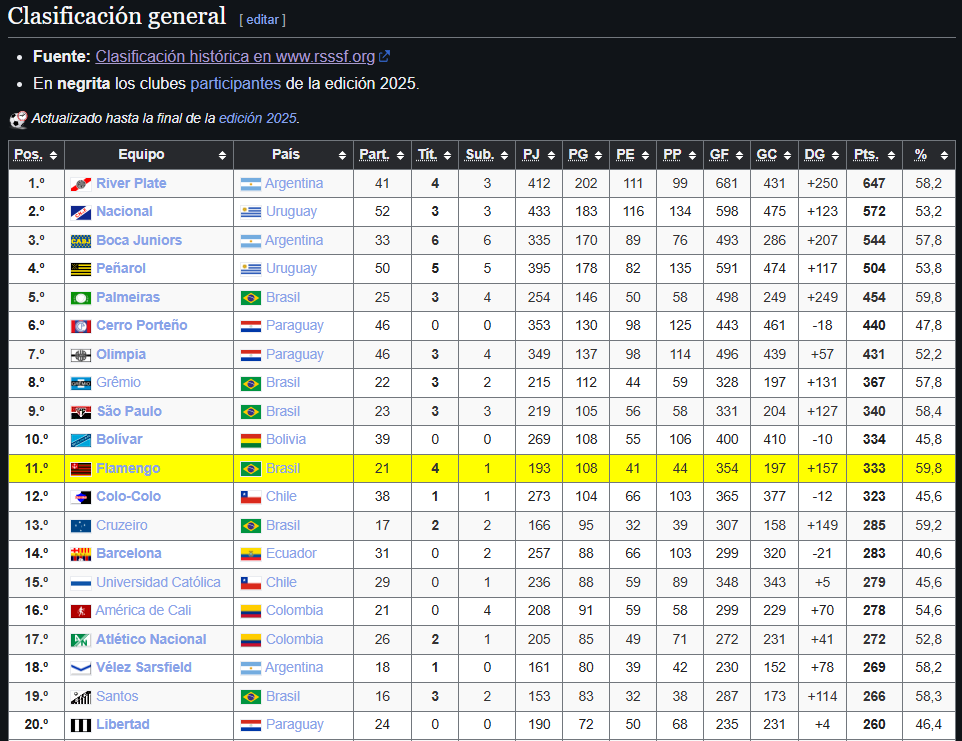962x741 pixels.
Task: Click the Olimpia crest icon
Action: pos(81,355)
